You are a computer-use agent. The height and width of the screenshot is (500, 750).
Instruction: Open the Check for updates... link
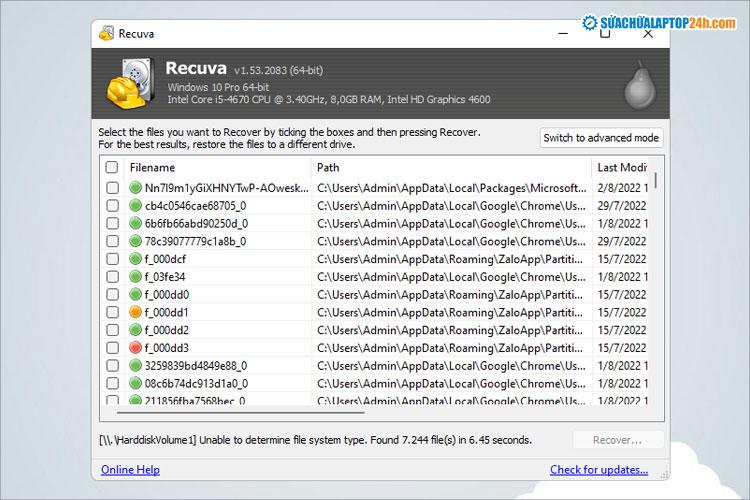tap(599, 470)
